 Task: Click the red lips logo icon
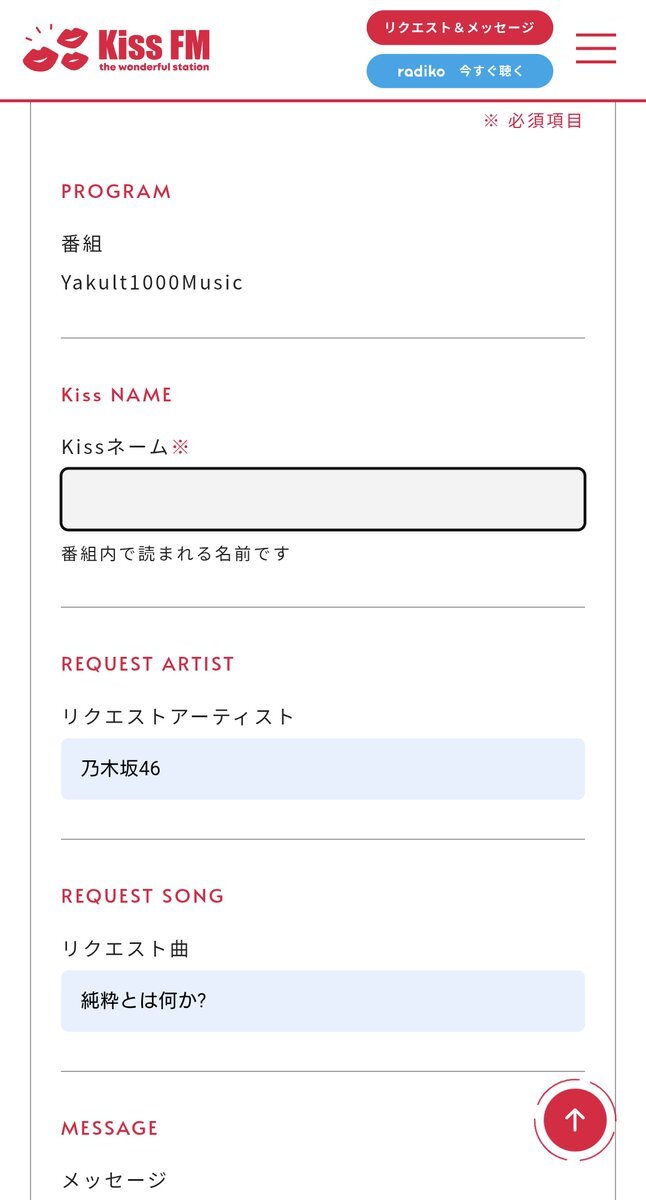(55, 49)
